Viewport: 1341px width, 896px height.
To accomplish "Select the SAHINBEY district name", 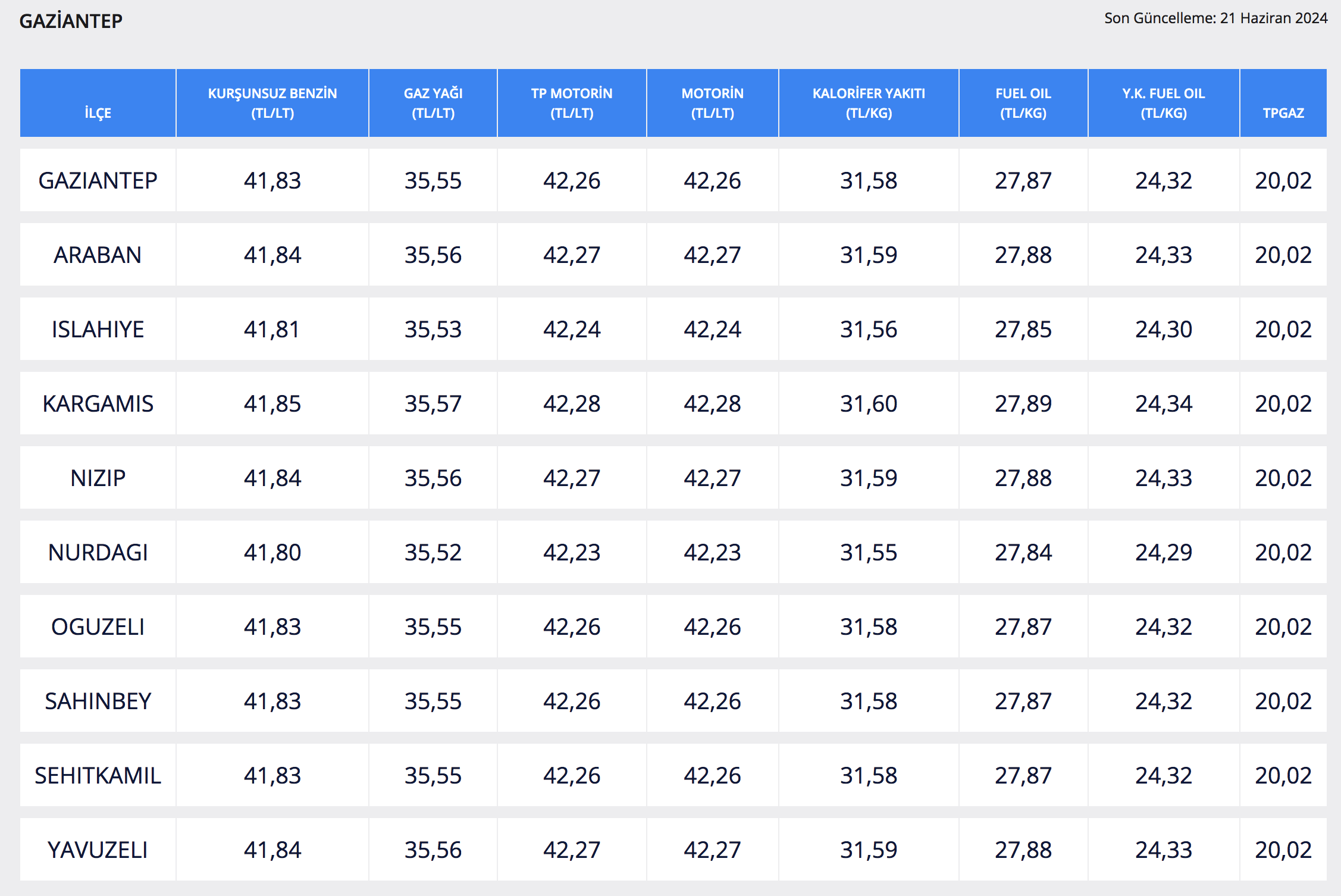I will coord(98,701).
